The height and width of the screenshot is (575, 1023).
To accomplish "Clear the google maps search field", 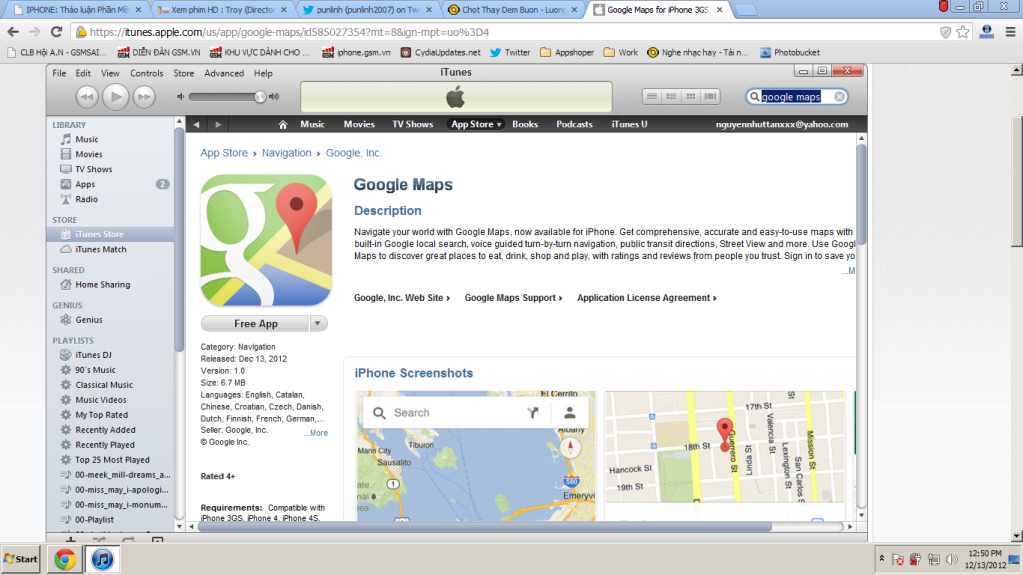I will (x=840, y=97).
